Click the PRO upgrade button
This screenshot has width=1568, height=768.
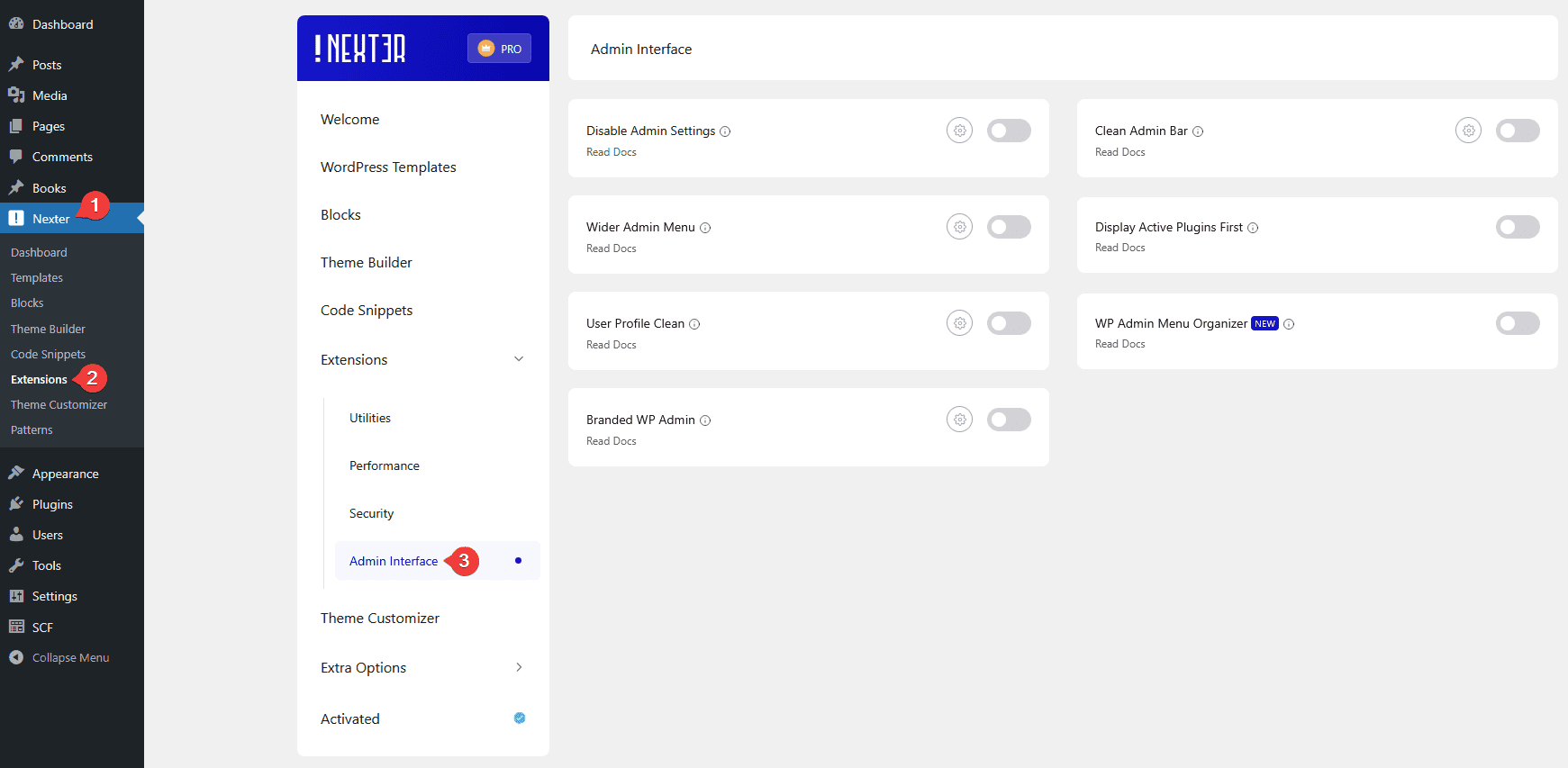pos(499,49)
